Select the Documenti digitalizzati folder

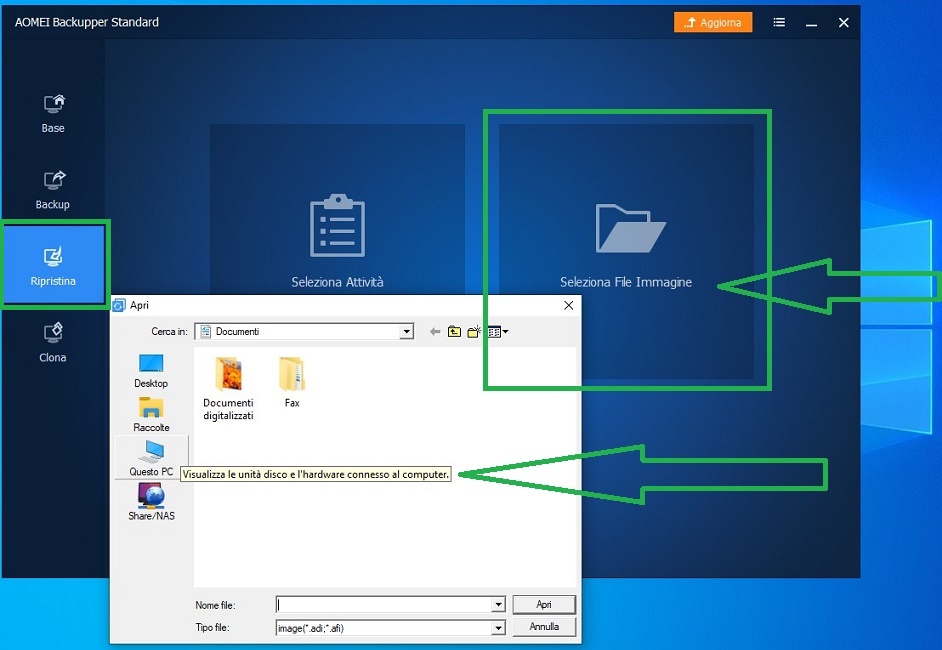click(228, 389)
